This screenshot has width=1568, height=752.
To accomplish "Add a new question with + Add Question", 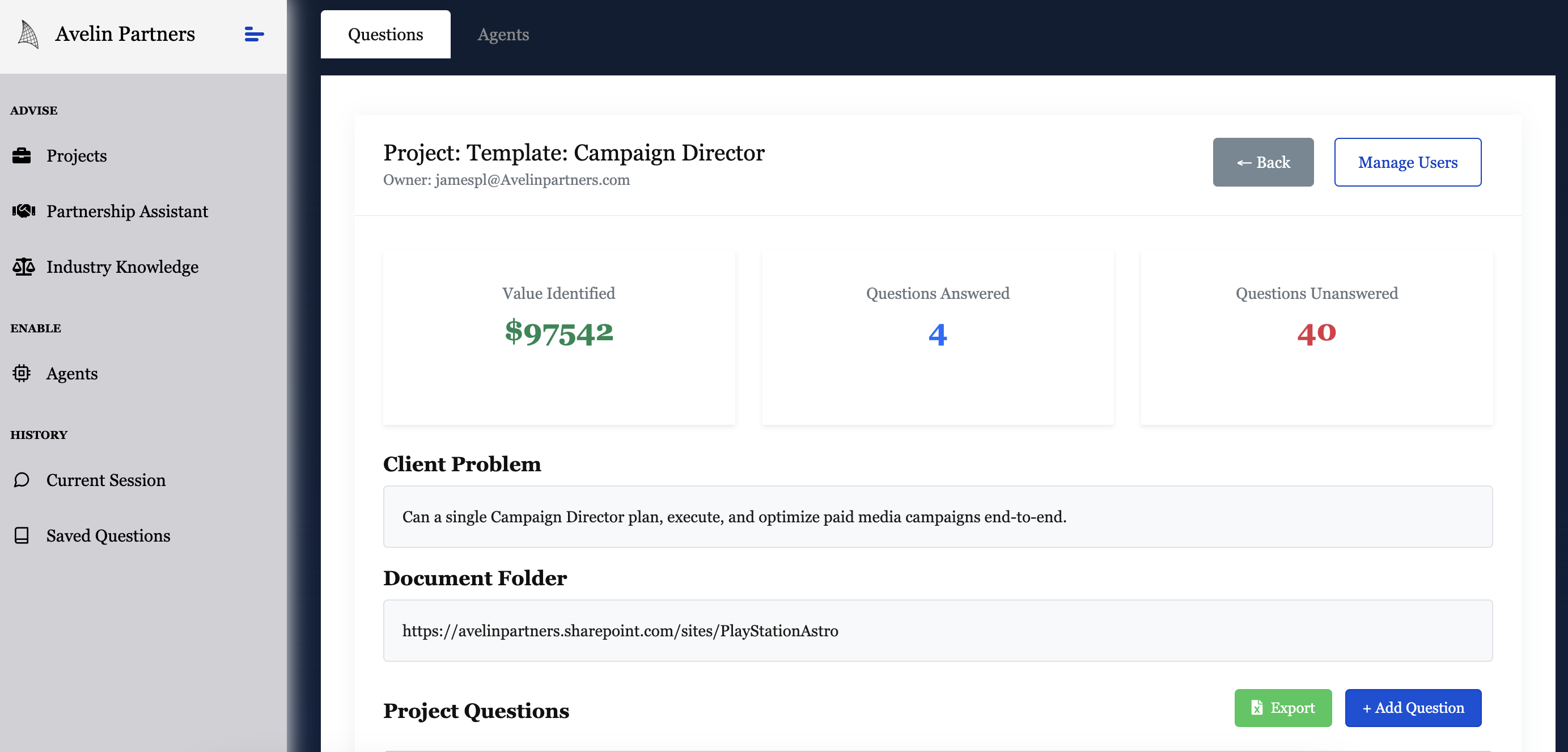I will coord(1413,708).
